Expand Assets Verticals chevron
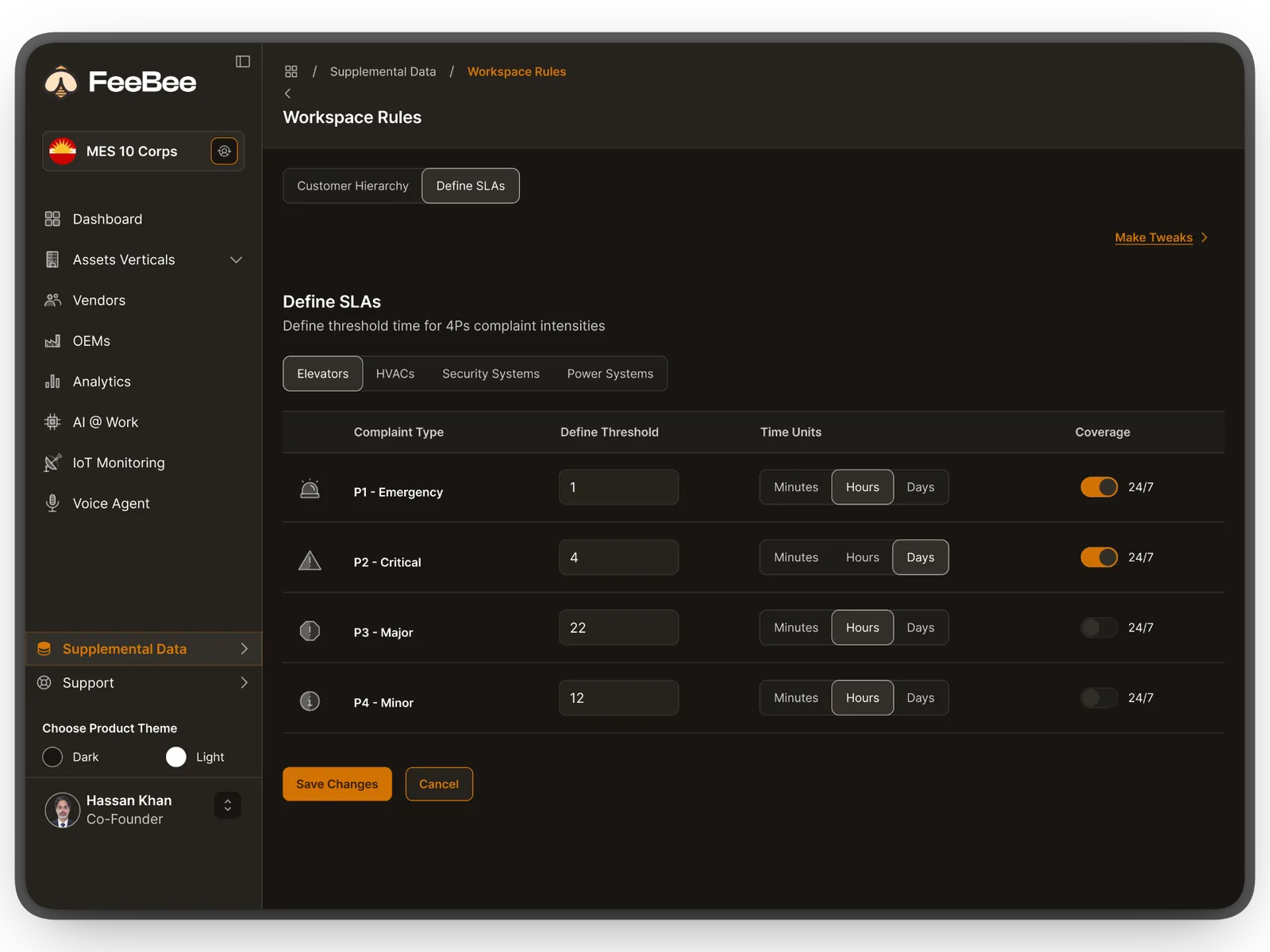This screenshot has width=1270, height=952. (x=236, y=259)
